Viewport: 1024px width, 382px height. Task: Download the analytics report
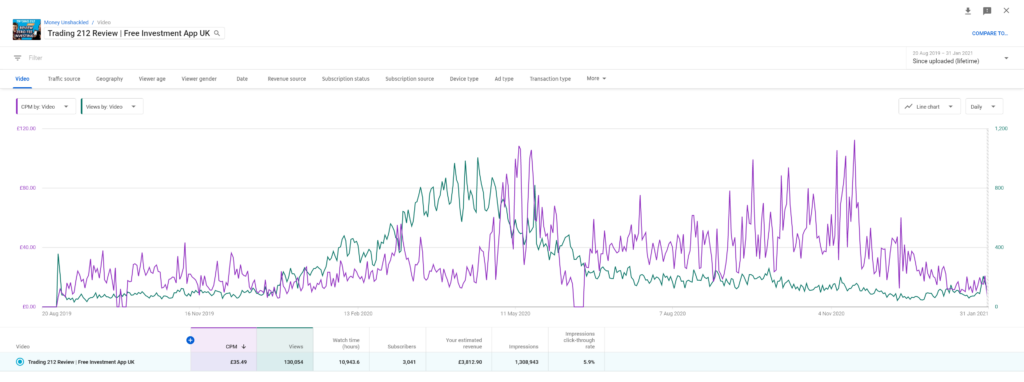coord(968,10)
